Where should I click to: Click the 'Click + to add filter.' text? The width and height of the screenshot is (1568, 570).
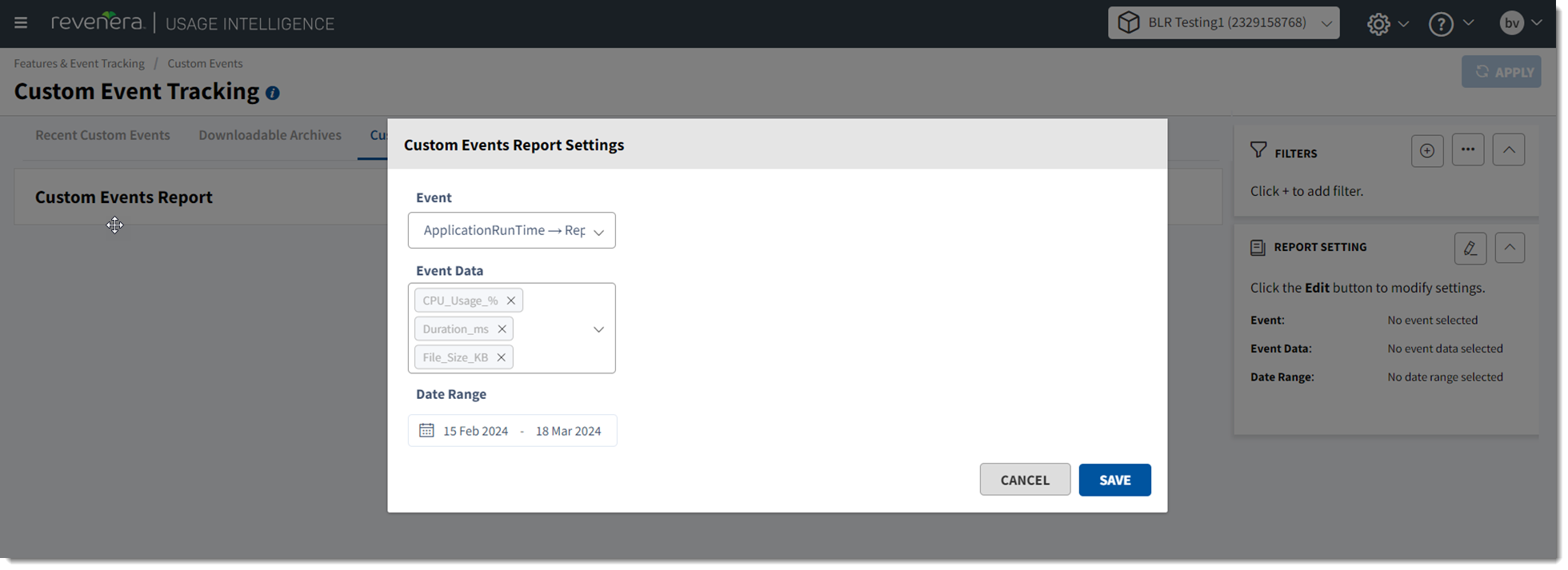(1306, 191)
